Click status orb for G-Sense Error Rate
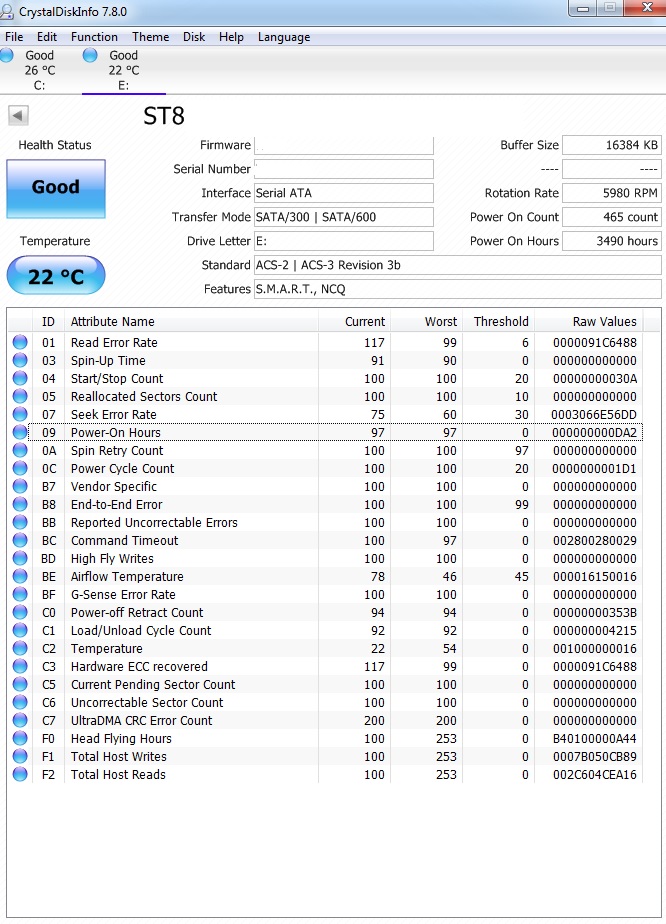 pyautogui.click(x=20, y=594)
